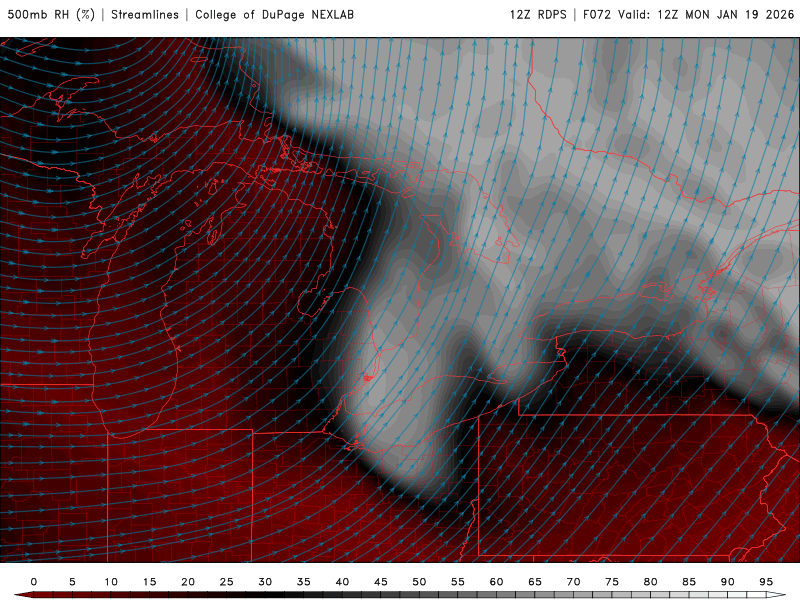This screenshot has height=600, width=800.
Task: Click the '85' colorbar label
Action: pos(689,582)
